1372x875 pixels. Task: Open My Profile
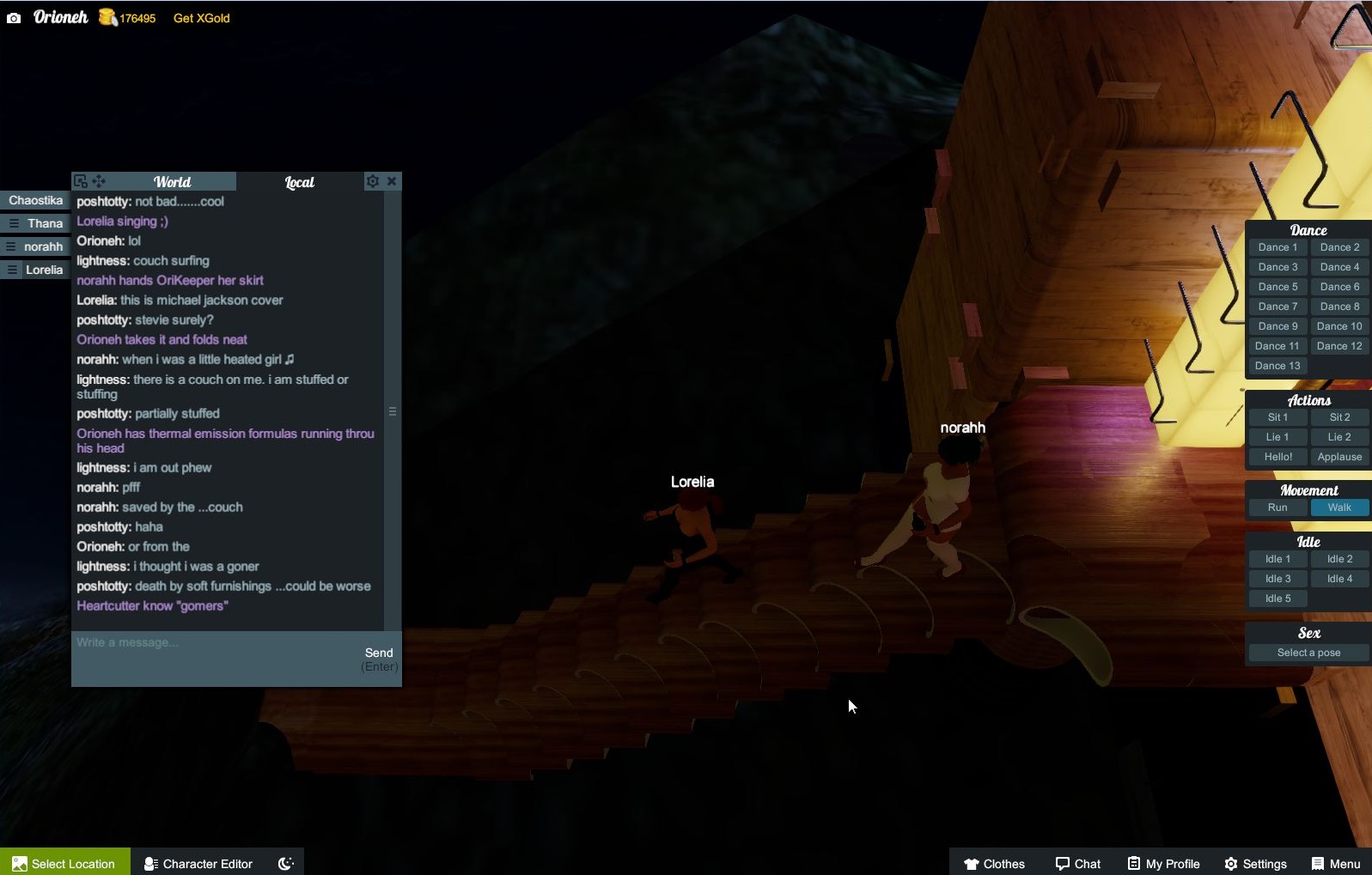[x=1163, y=864]
